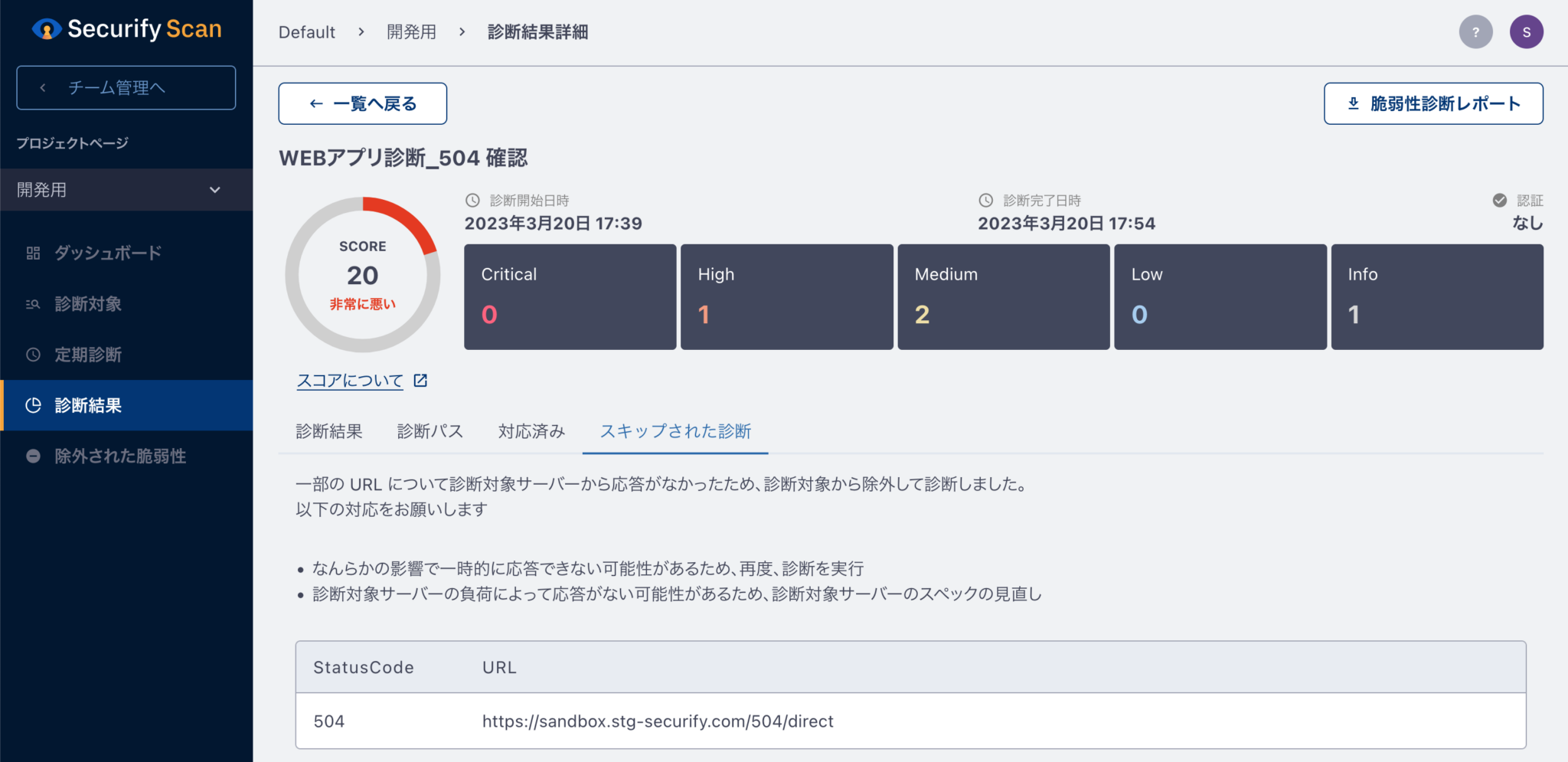Open the Default breadcrumb
1568x762 pixels.
[306, 32]
